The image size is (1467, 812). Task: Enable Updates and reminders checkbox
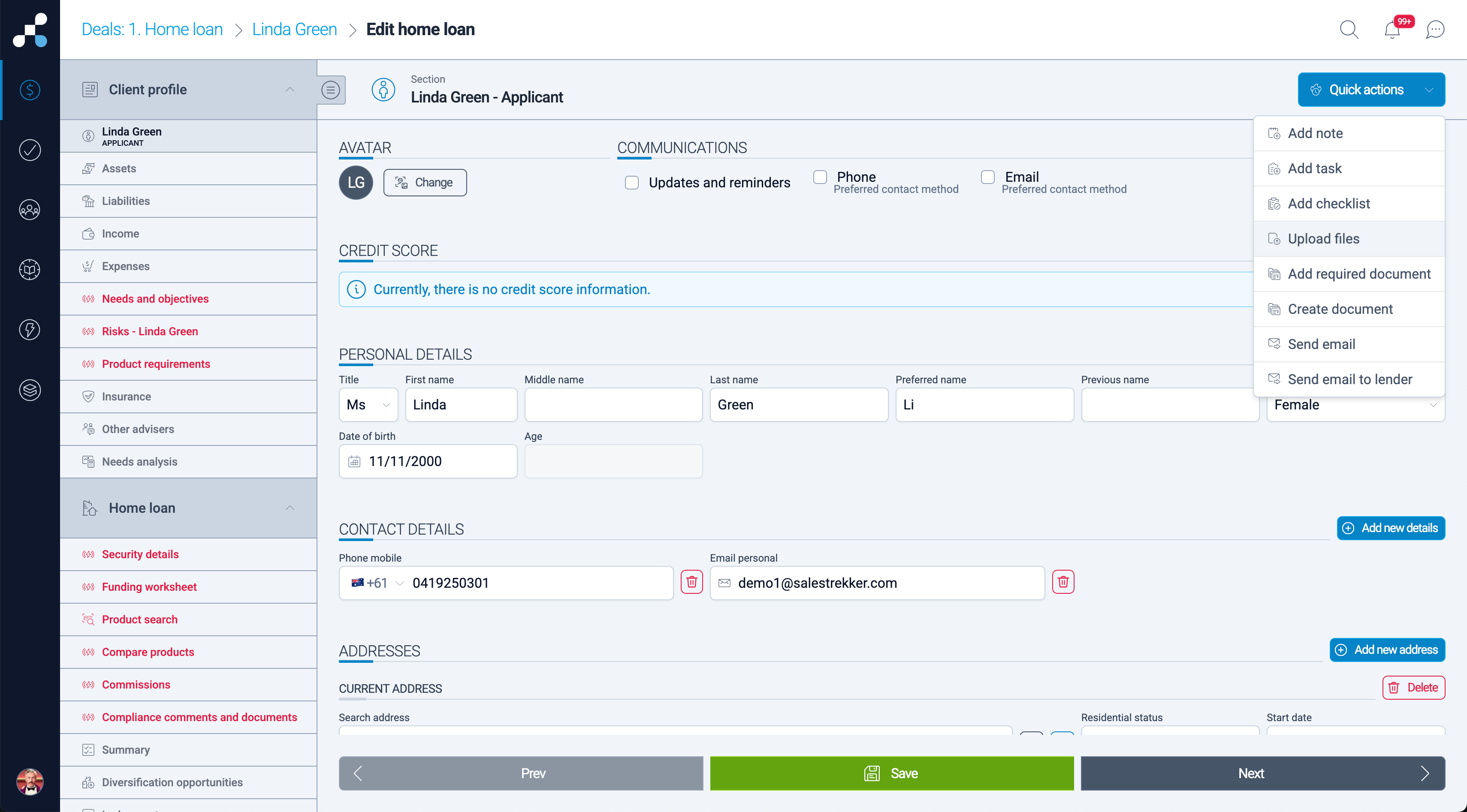pos(631,183)
